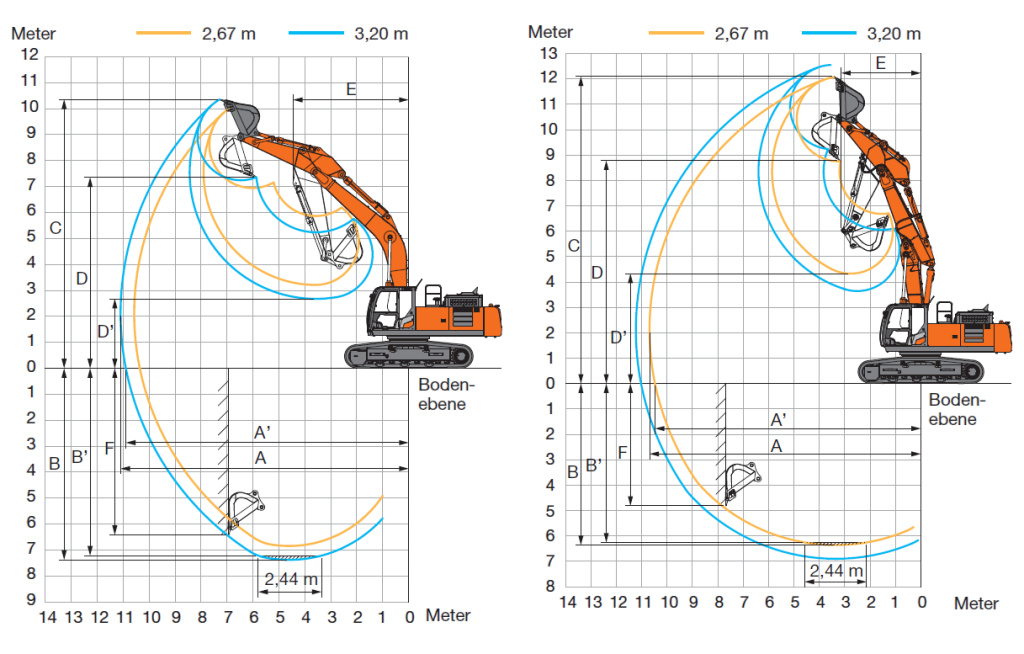Click 'Meter' beside the left diagram's horizontal axis
Image resolution: width=1024 pixels, height=654 pixels.
pos(448,615)
